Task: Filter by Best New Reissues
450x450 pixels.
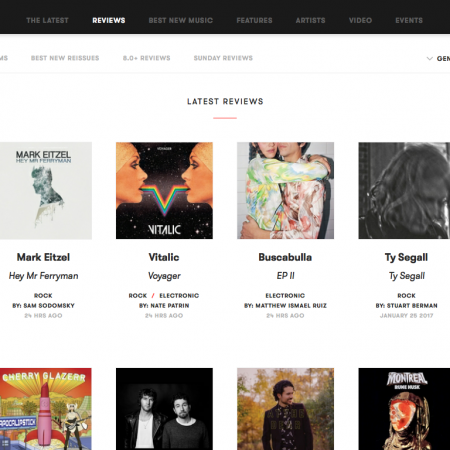Action: pyautogui.click(x=65, y=58)
